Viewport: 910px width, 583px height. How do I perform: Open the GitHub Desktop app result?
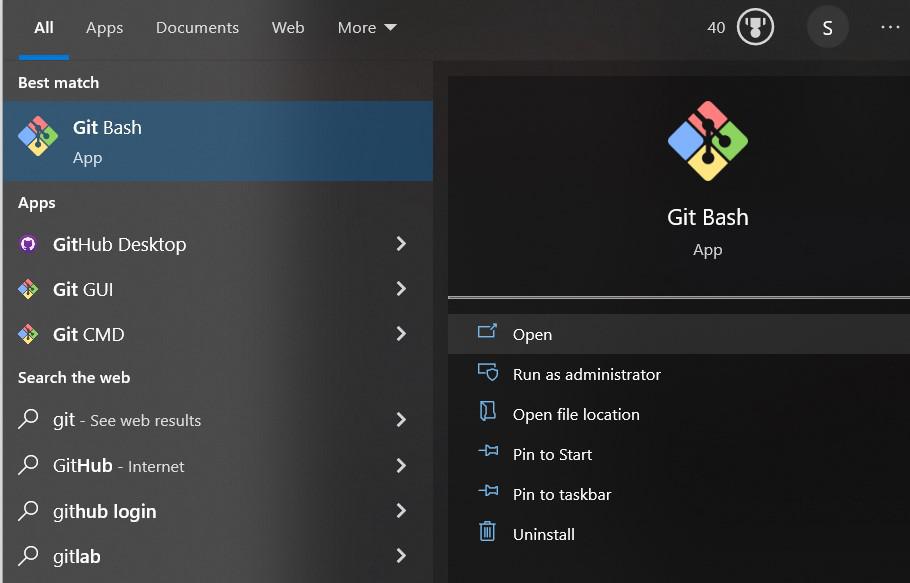(218, 244)
